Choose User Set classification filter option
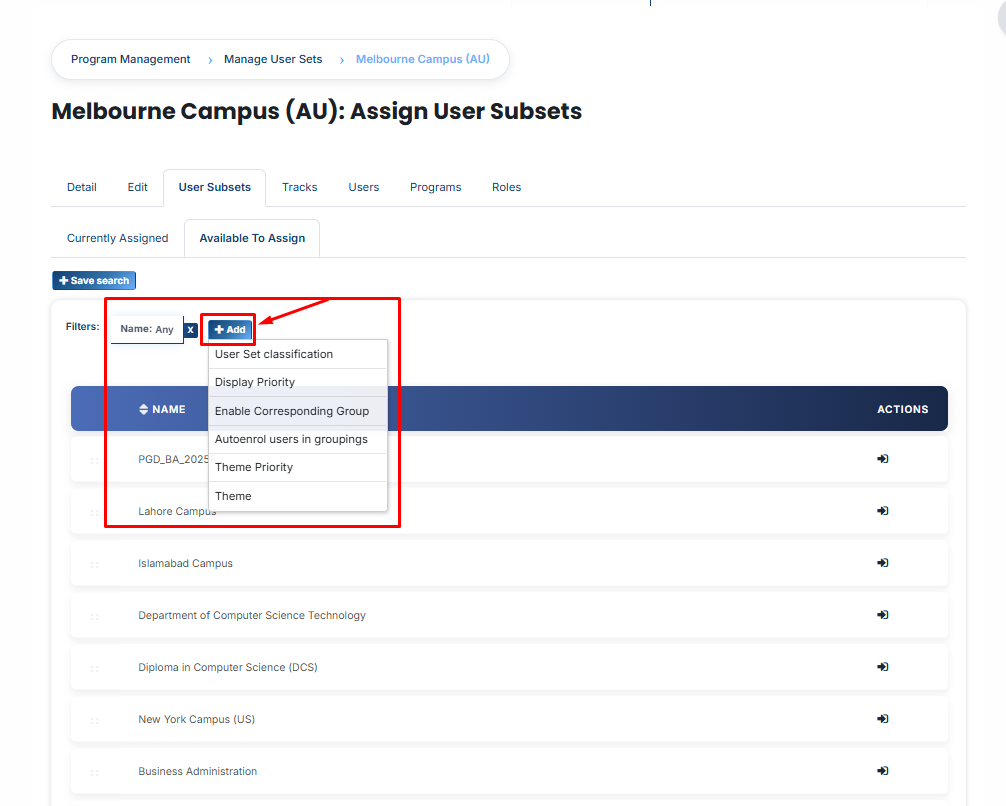The width and height of the screenshot is (1006, 806). (x=298, y=354)
